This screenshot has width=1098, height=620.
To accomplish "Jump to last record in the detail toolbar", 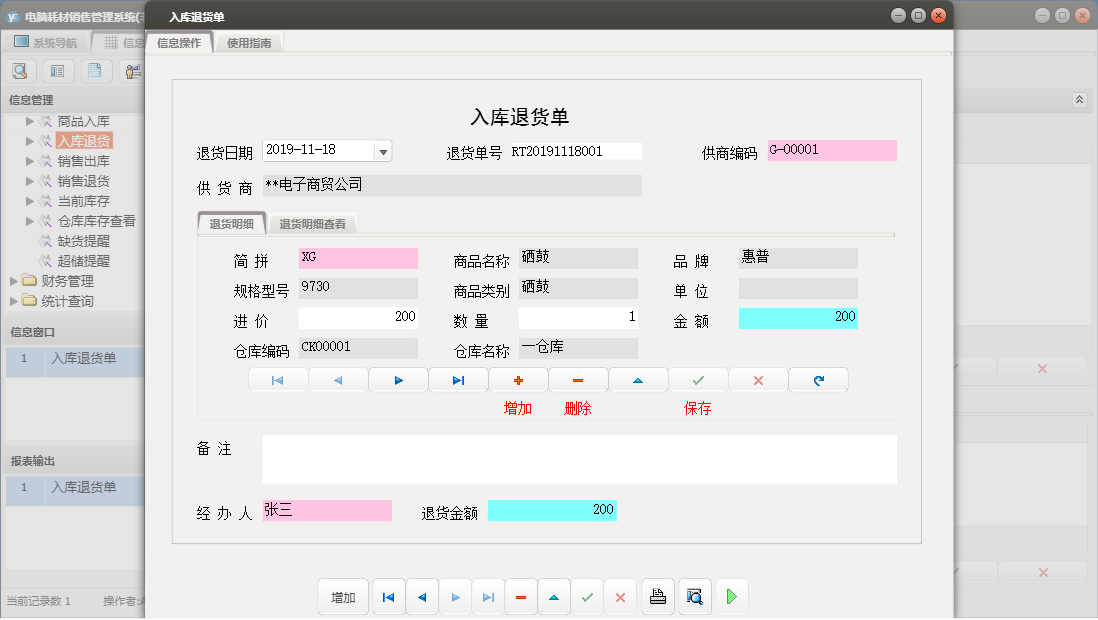I will [x=458, y=380].
